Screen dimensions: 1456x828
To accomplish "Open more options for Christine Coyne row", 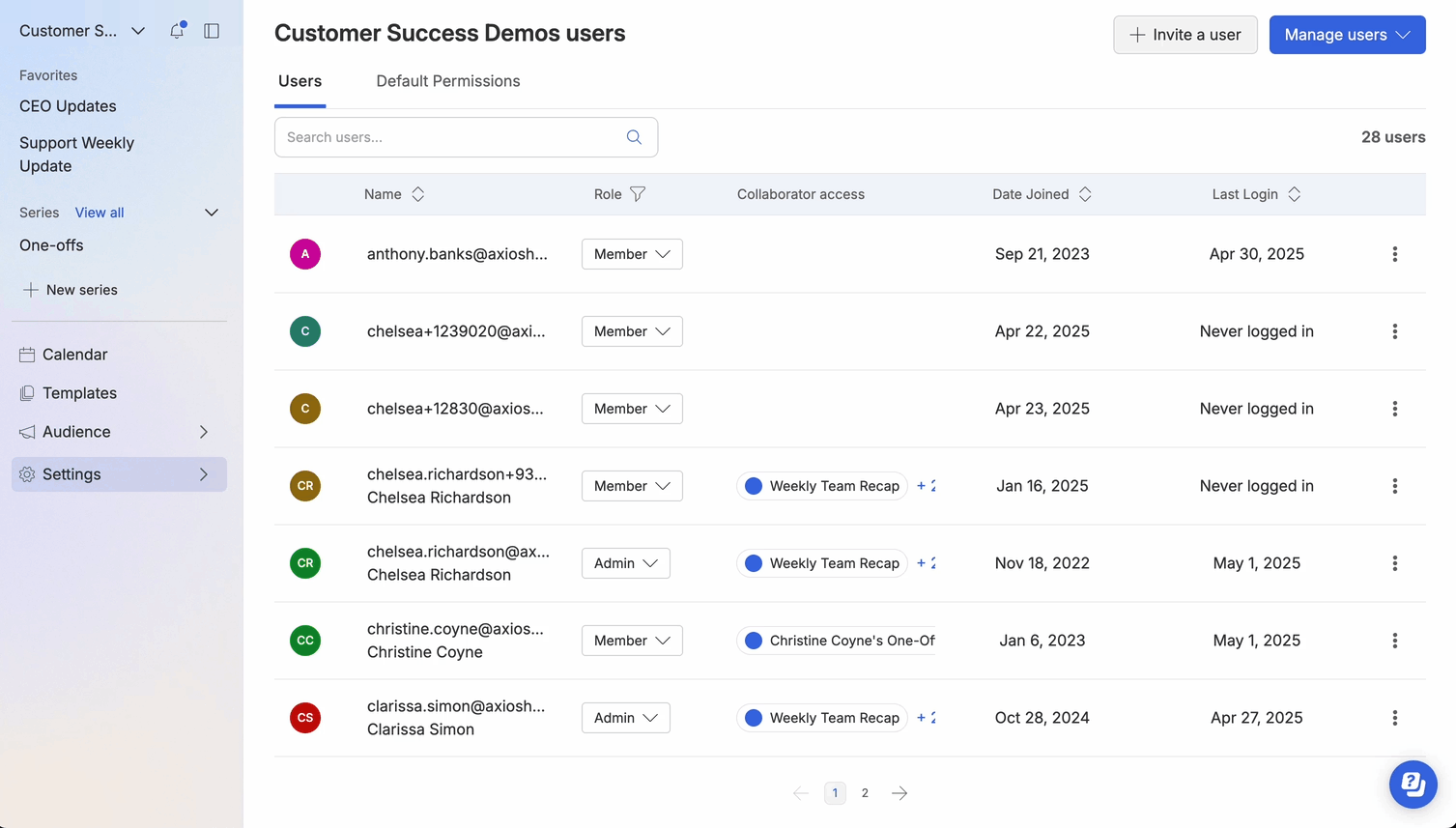I will pyautogui.click(x=1394, y=641).
